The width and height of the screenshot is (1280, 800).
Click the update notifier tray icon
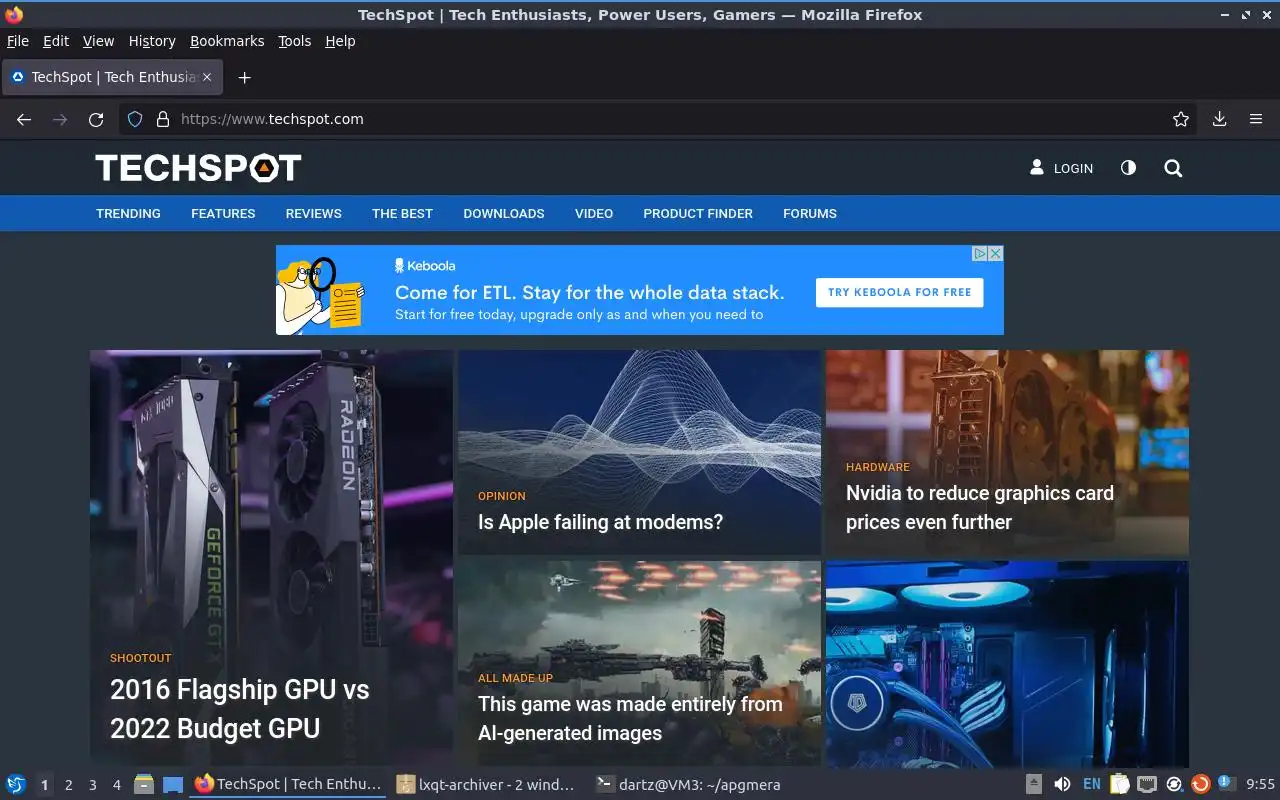click(1201, 784)
